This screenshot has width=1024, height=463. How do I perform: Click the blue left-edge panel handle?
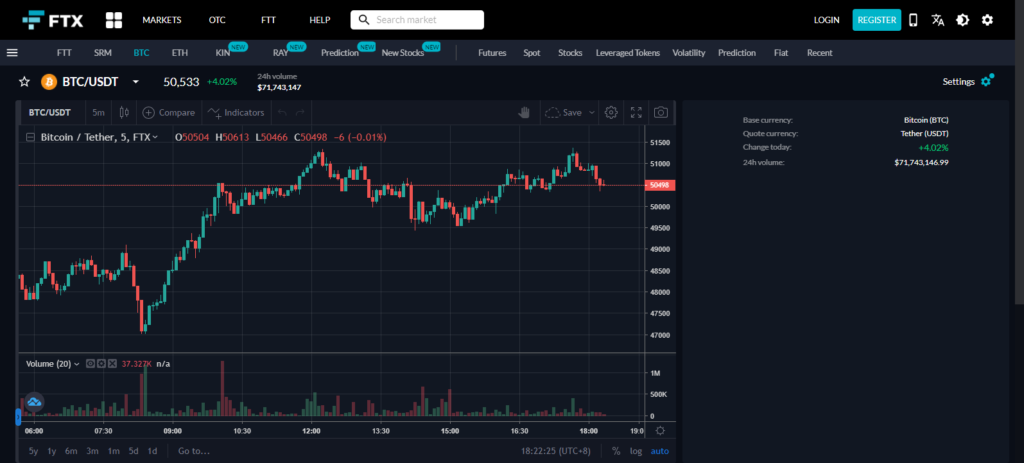[18, 417]
